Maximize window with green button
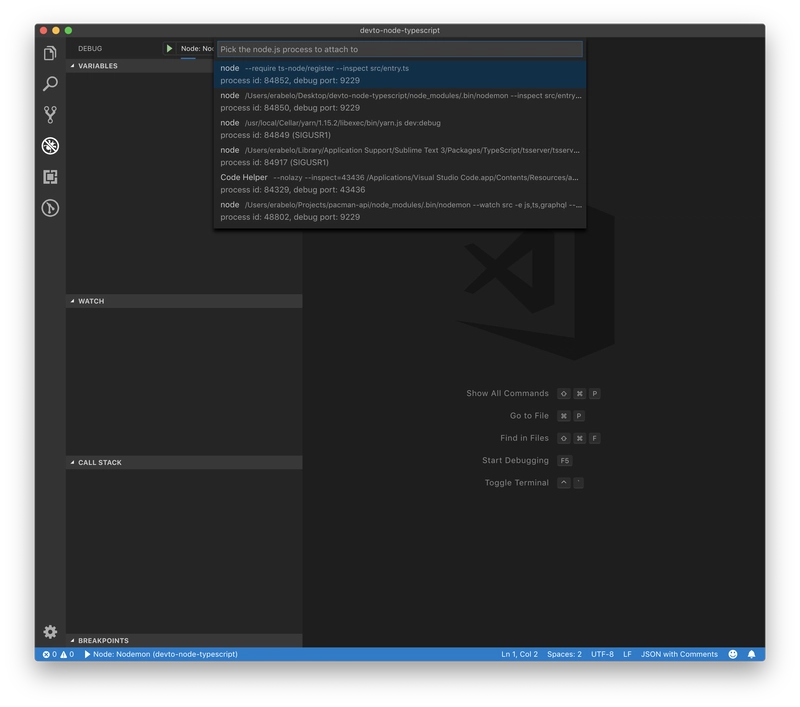The image size is (800, 707). [68, 30]
